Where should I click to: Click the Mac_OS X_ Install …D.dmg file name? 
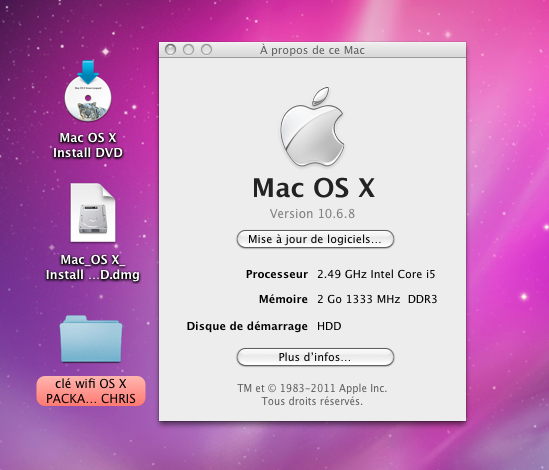[93, 267]
